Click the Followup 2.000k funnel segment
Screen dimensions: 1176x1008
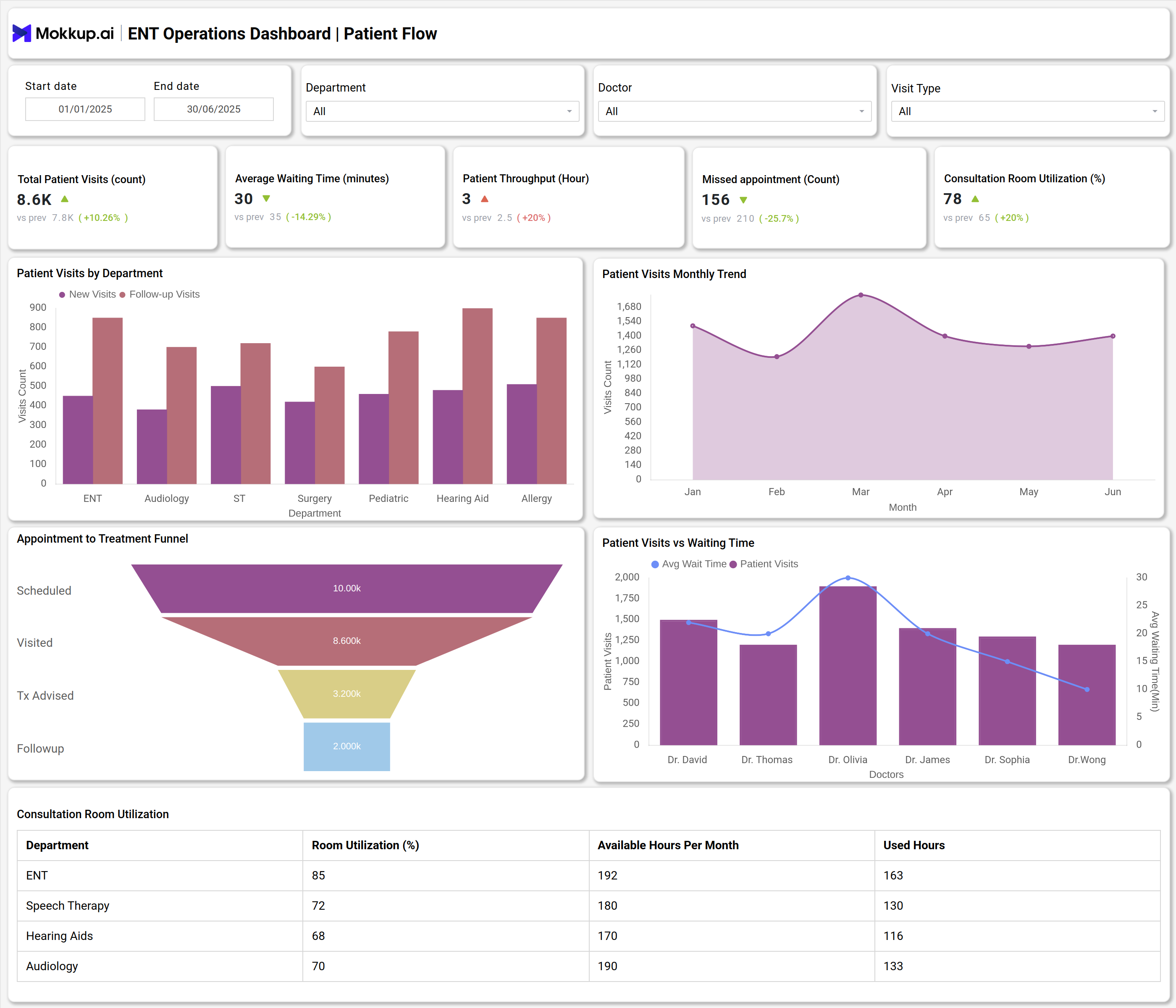coord(347,746)
